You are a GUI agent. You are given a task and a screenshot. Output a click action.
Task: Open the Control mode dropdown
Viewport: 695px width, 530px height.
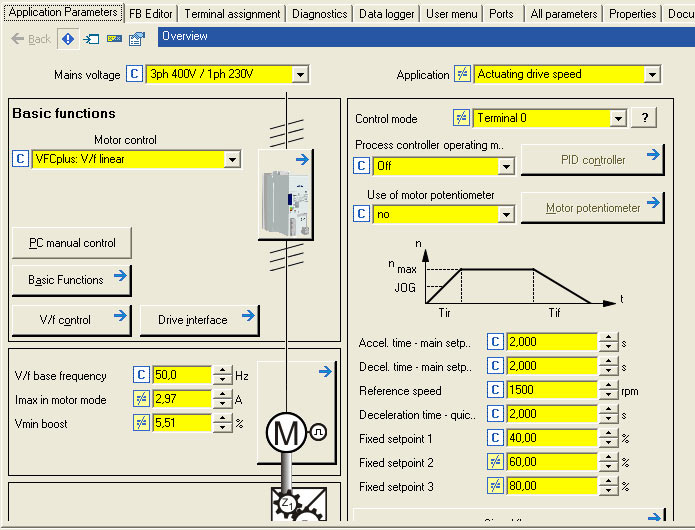point(618,118)
